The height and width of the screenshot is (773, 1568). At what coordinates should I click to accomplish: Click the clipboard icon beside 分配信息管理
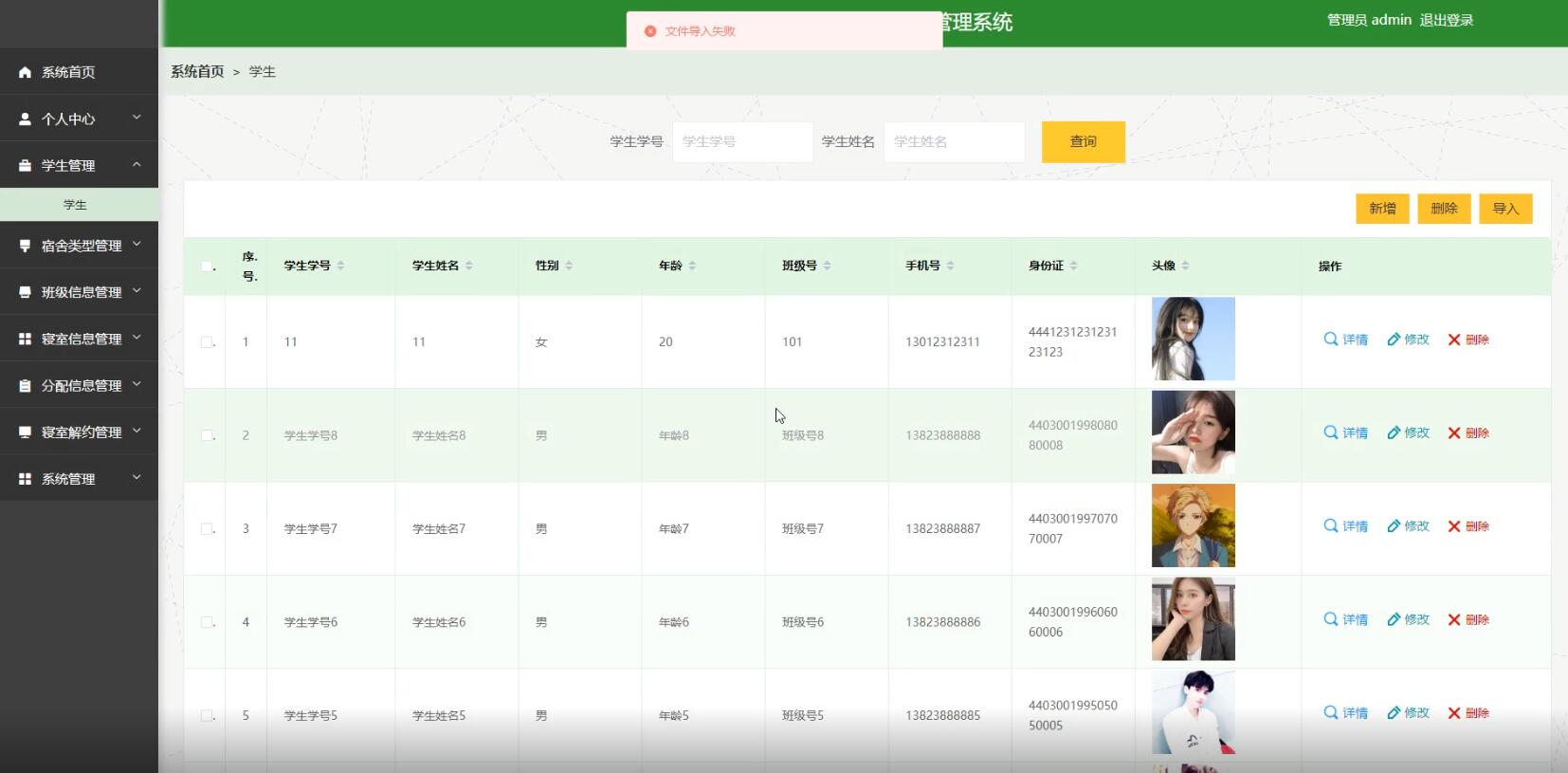(26, 385)
